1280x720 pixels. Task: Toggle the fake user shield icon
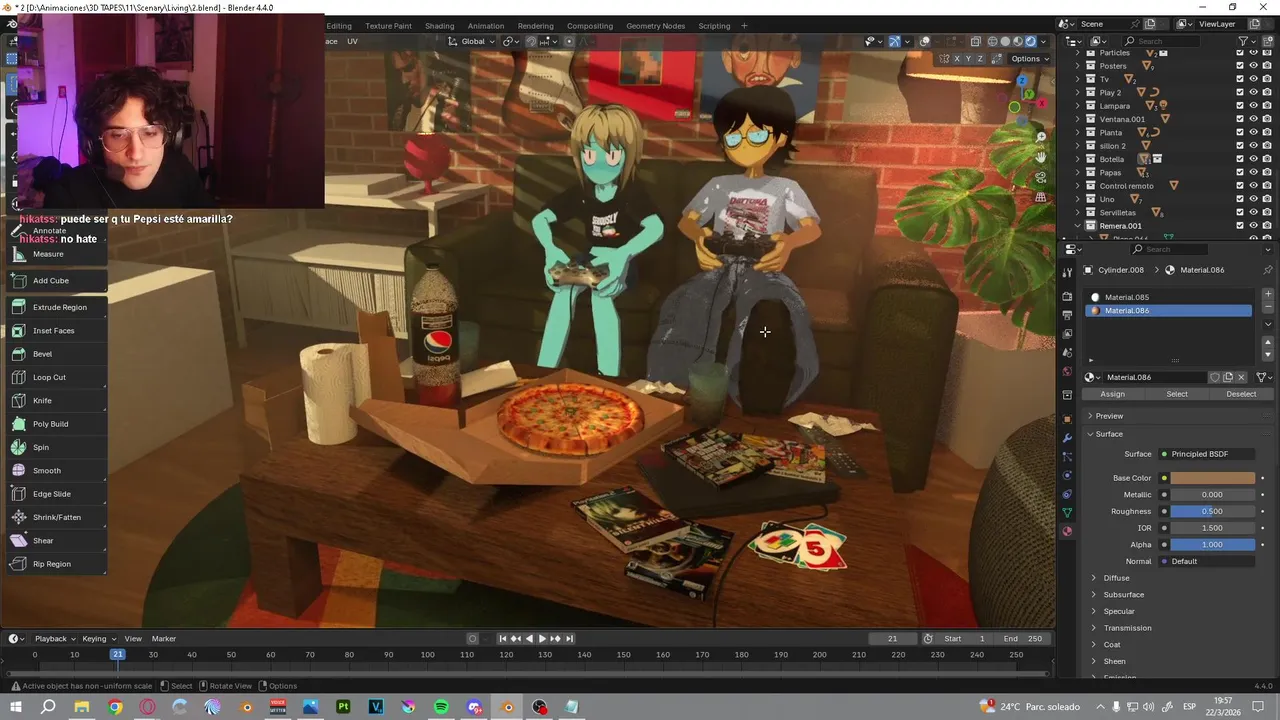[x=1215, y=377]
